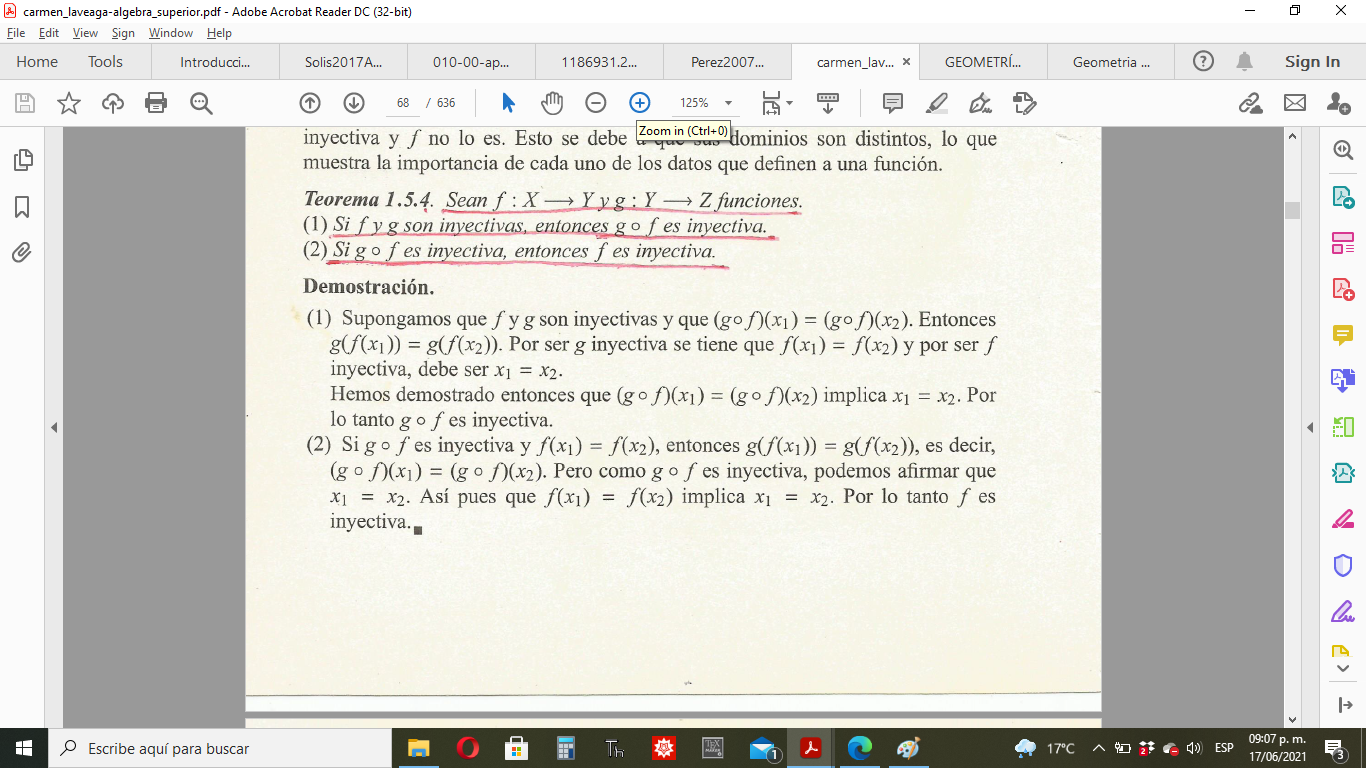Open the Window menu
The width and height of the screenshot is (1366, 768).
pyautogui.click(x=170, y=33)
